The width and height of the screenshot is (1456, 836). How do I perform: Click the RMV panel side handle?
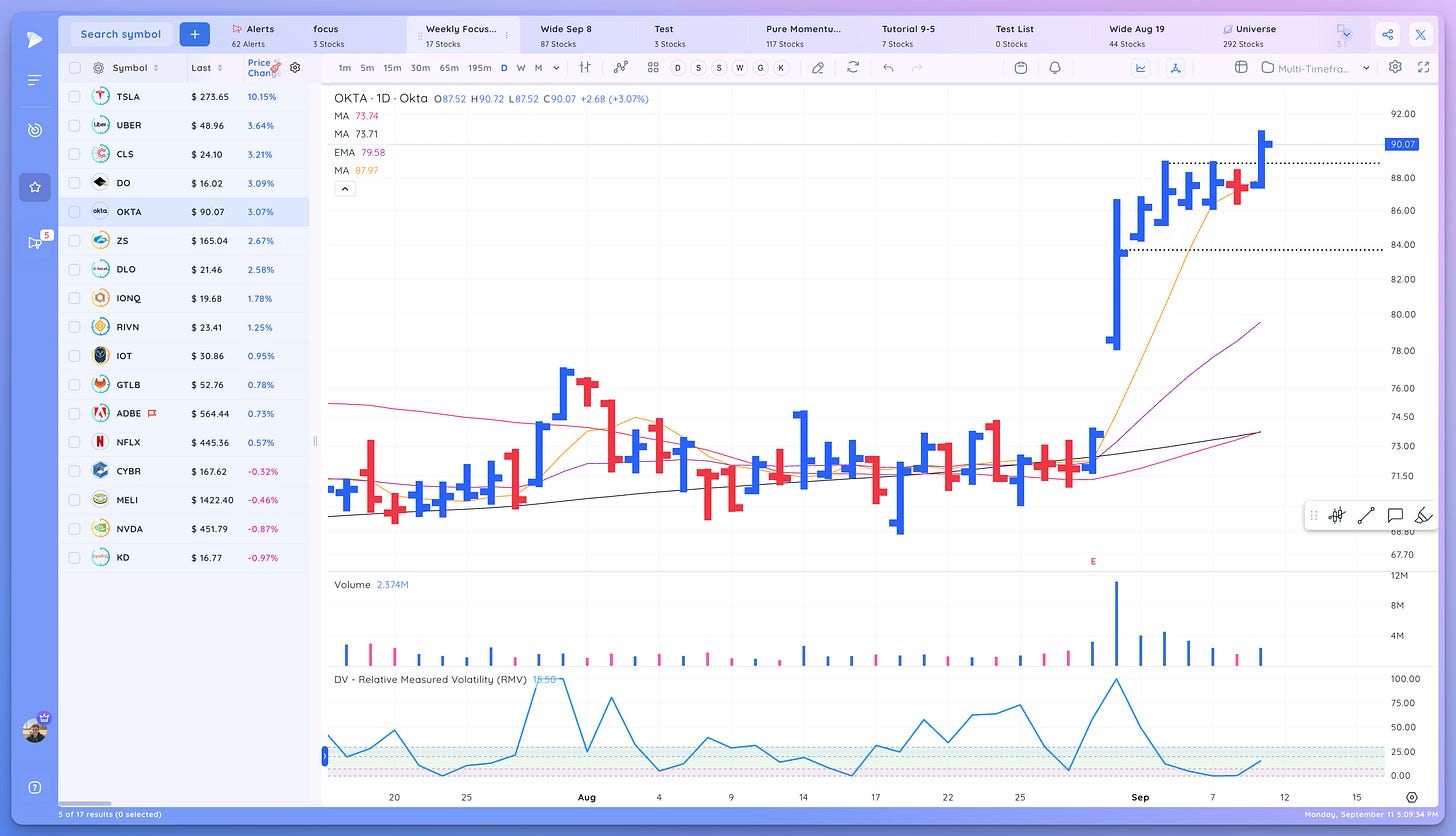(x=324, y=757)
